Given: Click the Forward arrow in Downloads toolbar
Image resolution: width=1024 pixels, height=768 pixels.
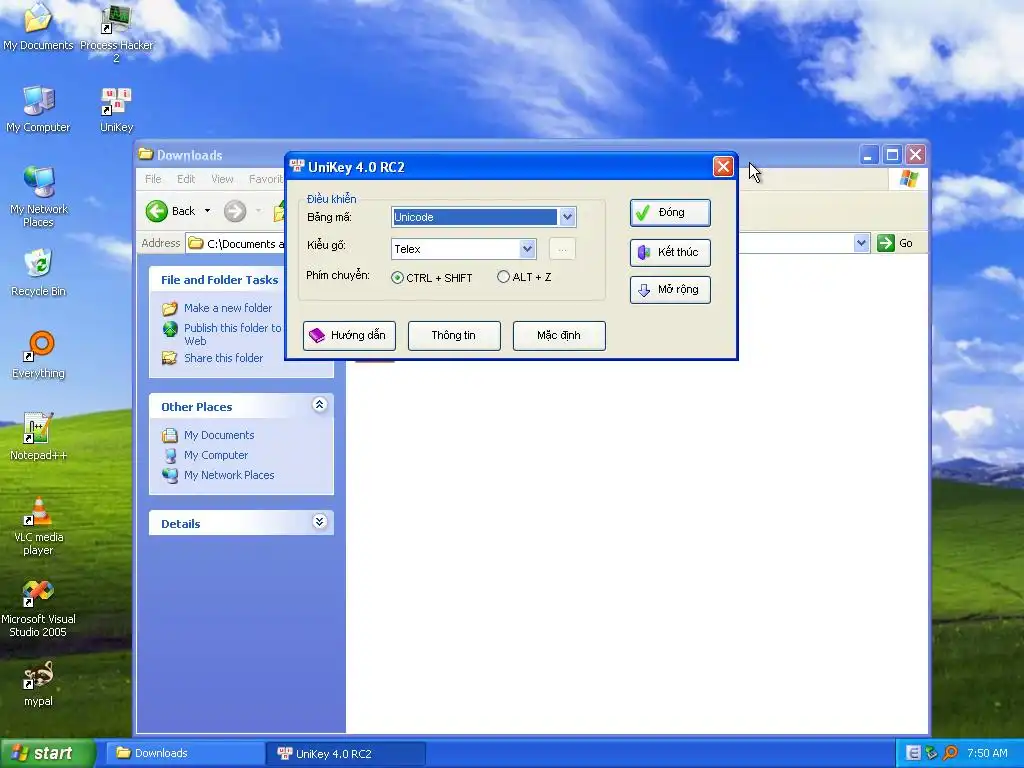Looking at the screenshot, I should tap(235, 211).
